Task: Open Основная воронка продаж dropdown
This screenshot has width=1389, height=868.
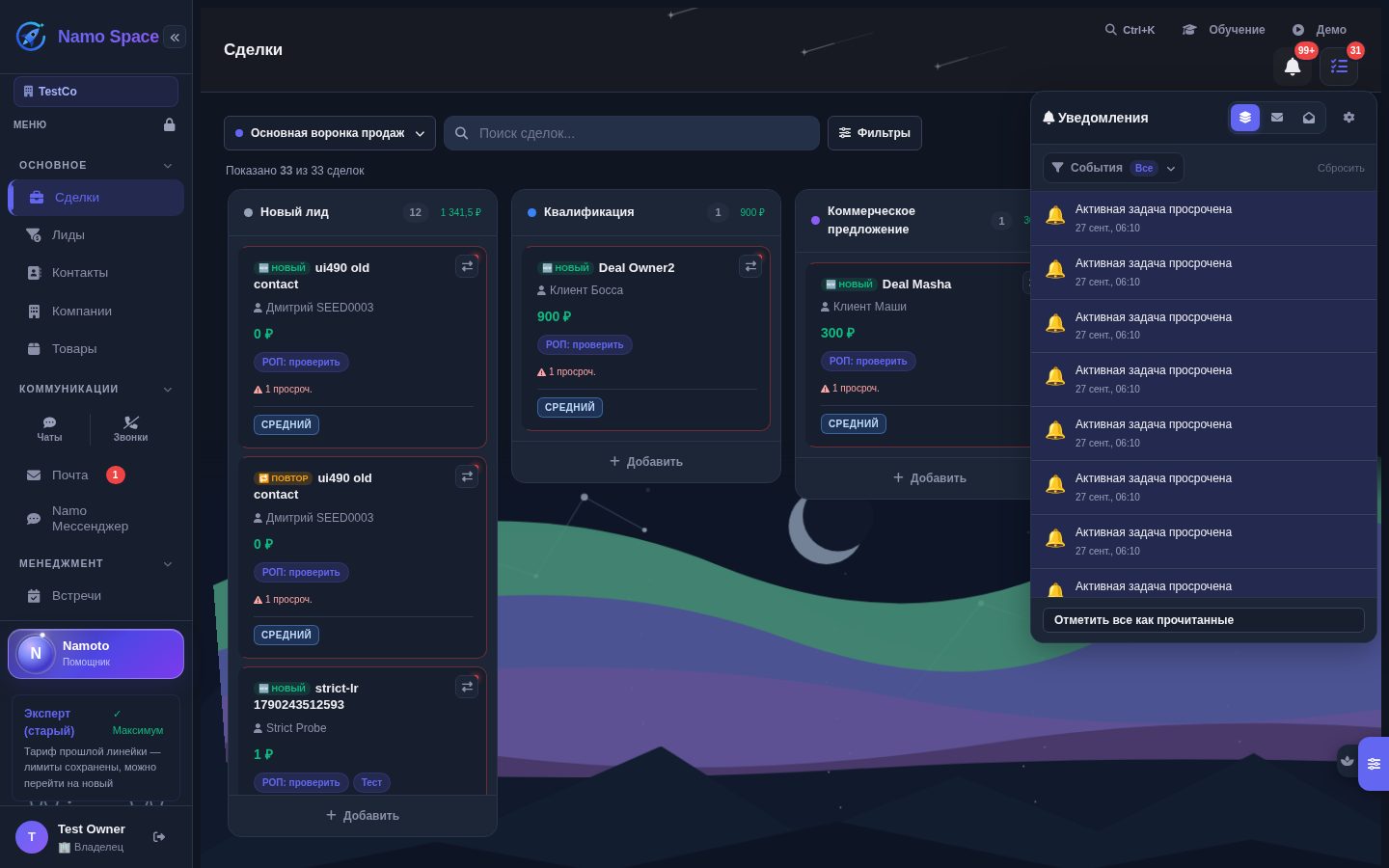Action: pyautogui.click(x=330, y=133)
